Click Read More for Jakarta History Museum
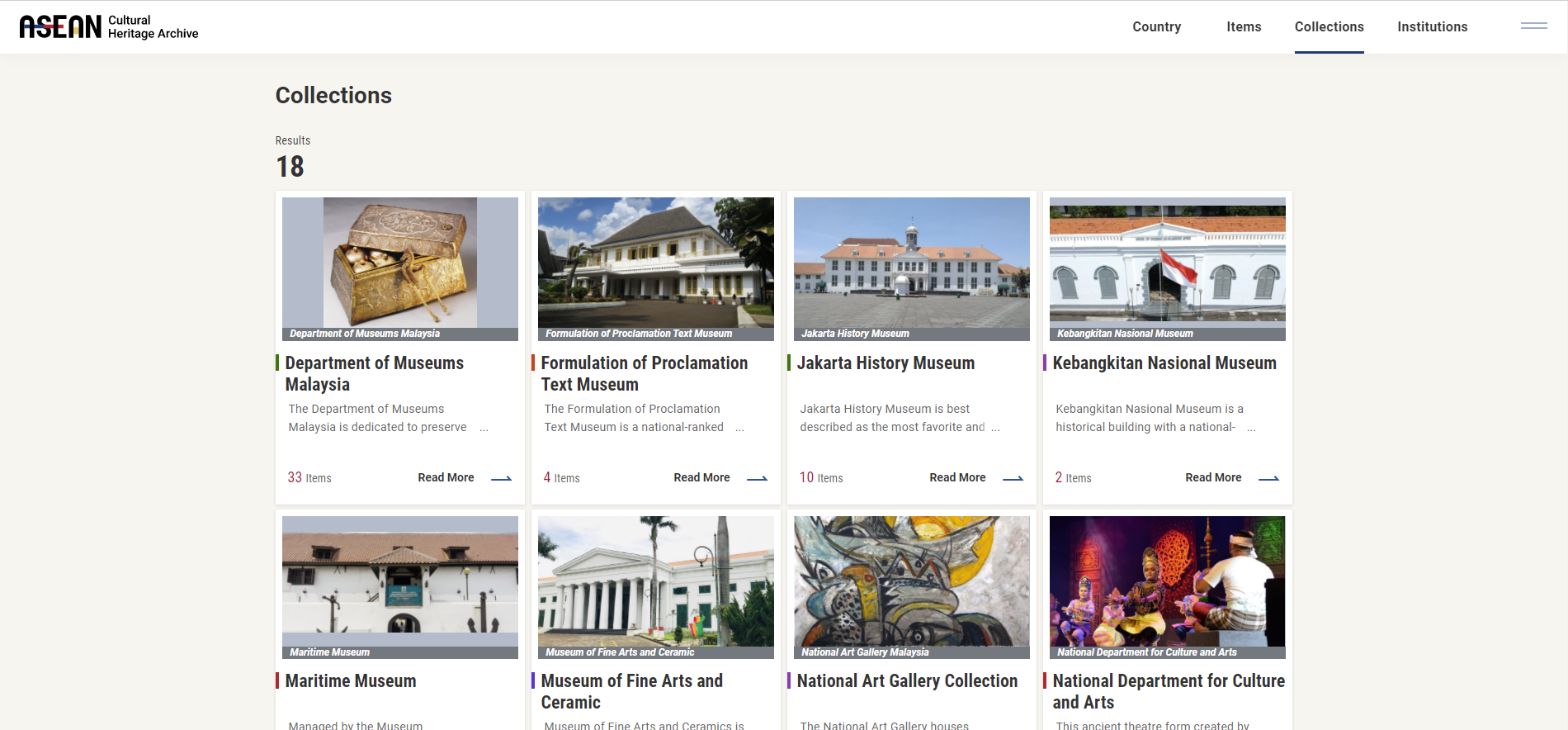This screenshot has width=1568, height=730. 957,477
